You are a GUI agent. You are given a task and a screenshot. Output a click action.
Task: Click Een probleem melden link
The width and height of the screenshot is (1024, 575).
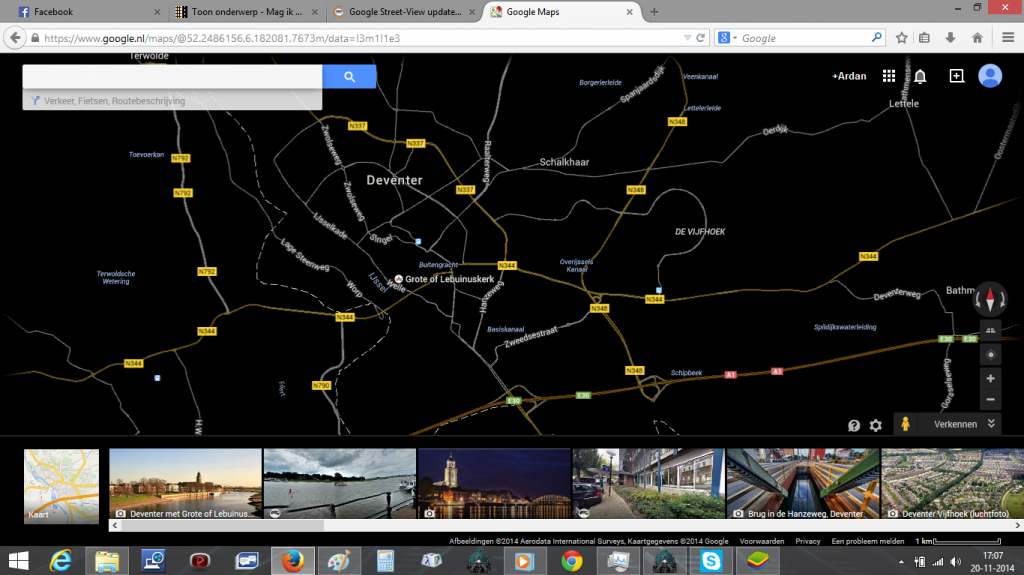coord(868,541)
